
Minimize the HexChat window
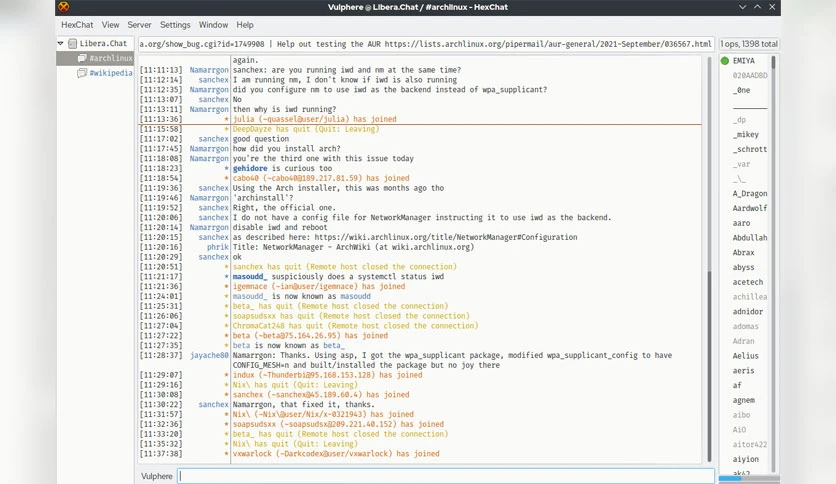click(742, 7)
